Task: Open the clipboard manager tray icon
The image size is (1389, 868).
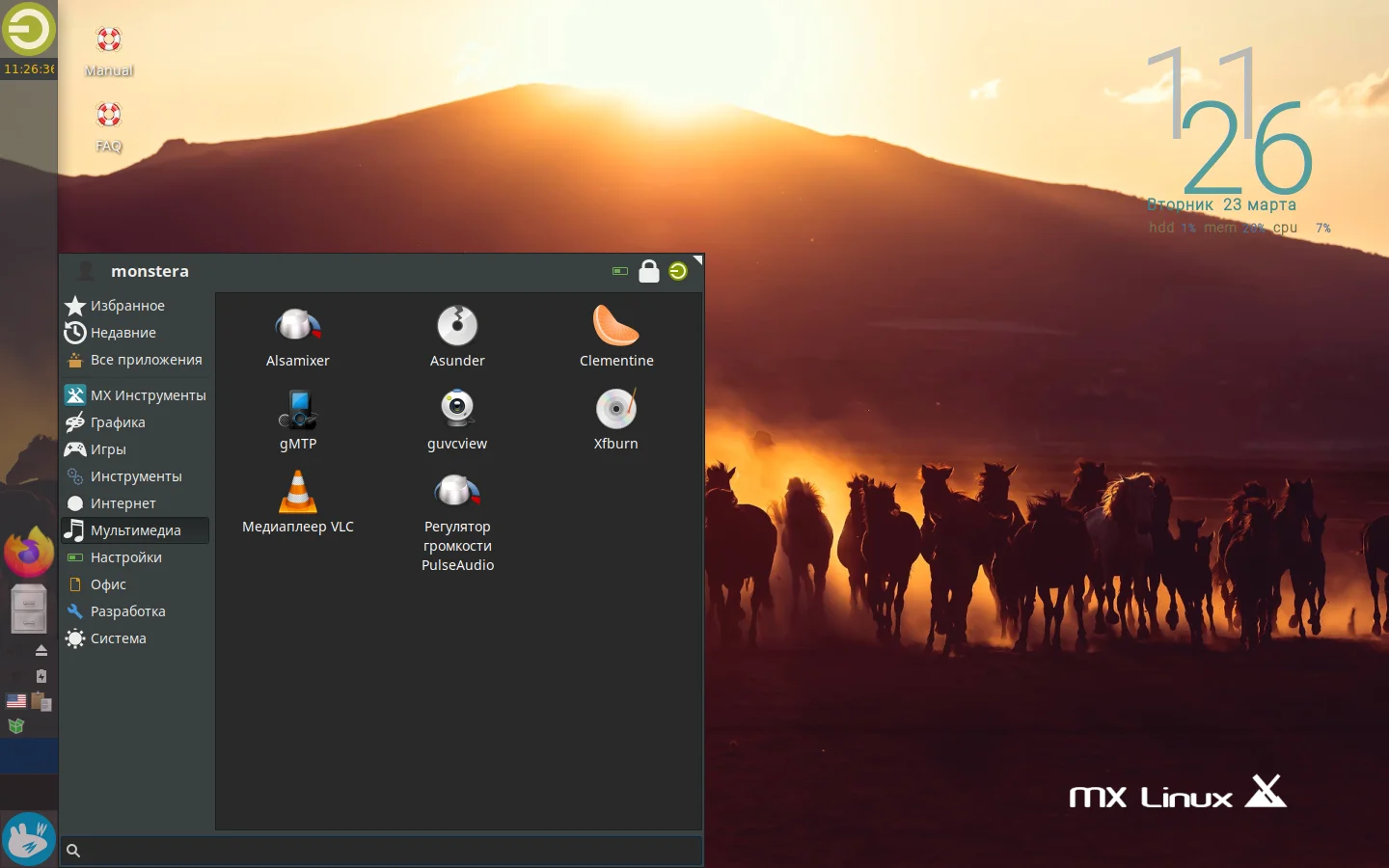Action: [x=41, y=701]
